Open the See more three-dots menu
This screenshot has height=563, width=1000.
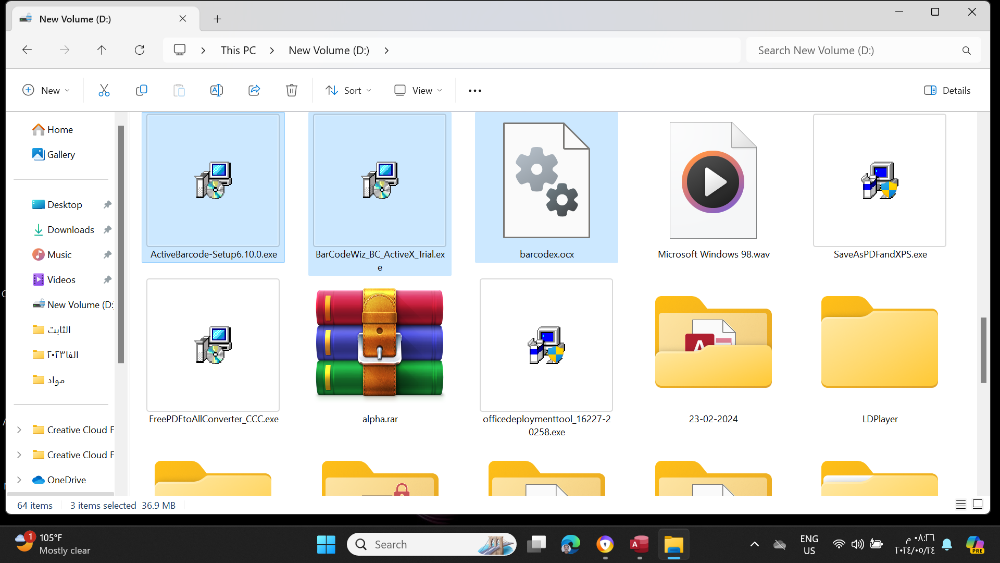point(475,91)
